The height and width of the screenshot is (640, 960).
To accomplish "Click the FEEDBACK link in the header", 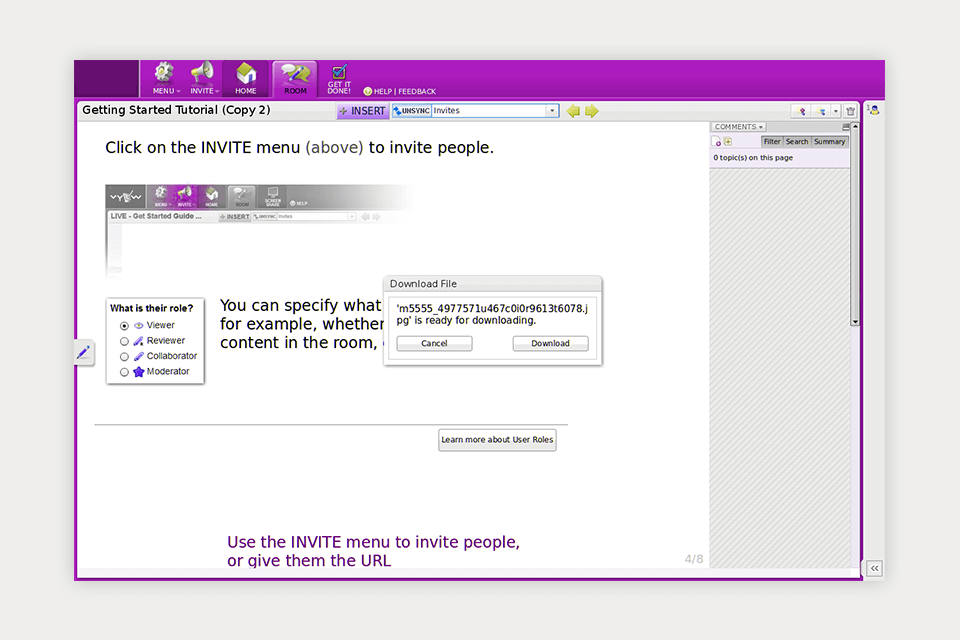I will tap(417, 91).
